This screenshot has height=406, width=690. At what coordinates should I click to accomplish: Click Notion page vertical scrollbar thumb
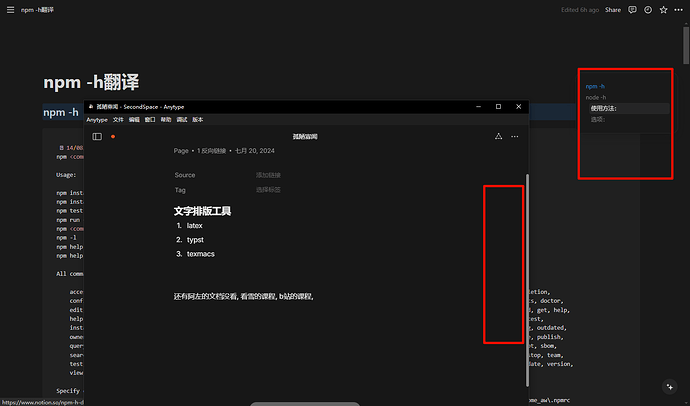pyautogui.click(x=686, y=43)
